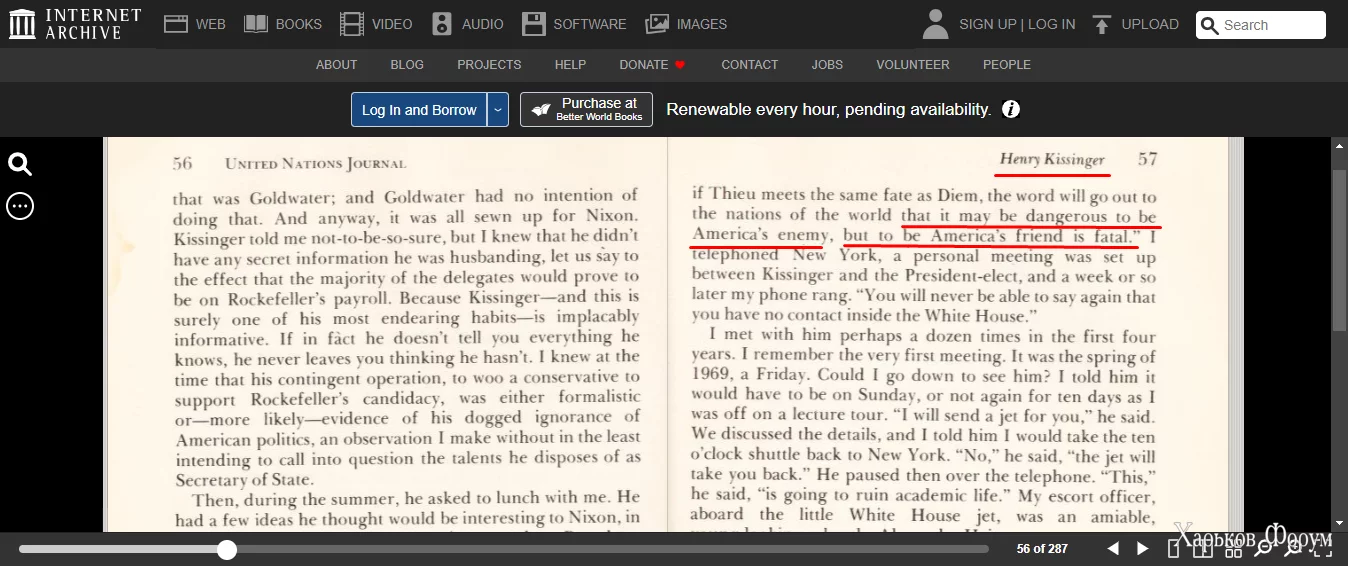This screenshot has width=1348, height=567.
Task: Open the Images picture icon
Action: pyautogui.click(x=657, y=24)
